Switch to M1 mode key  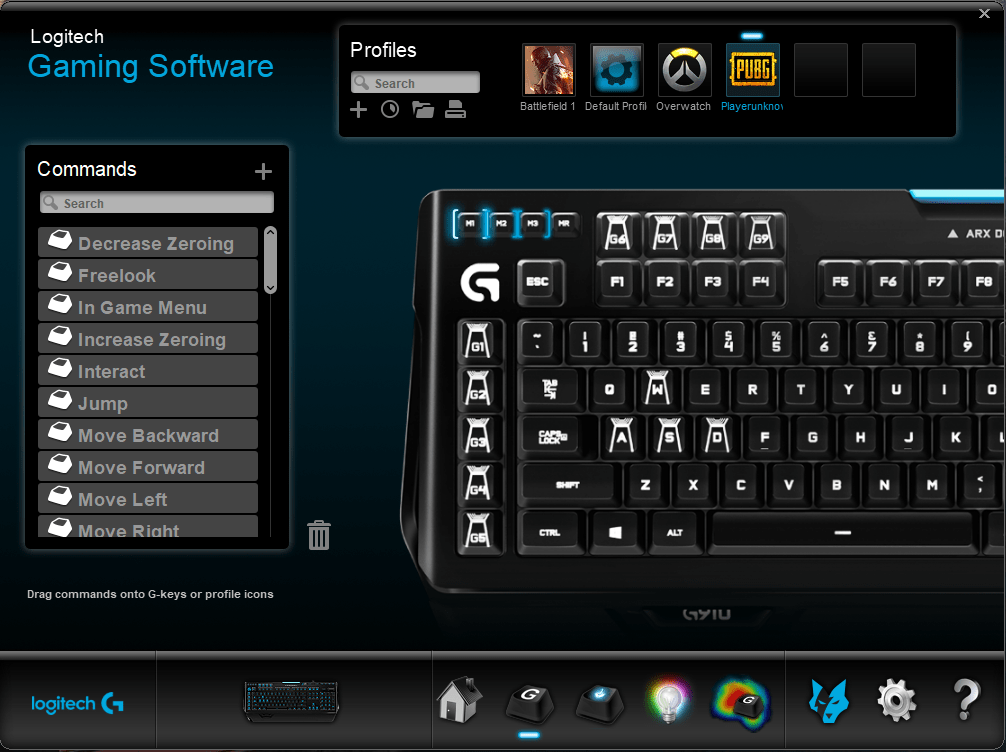470,223
